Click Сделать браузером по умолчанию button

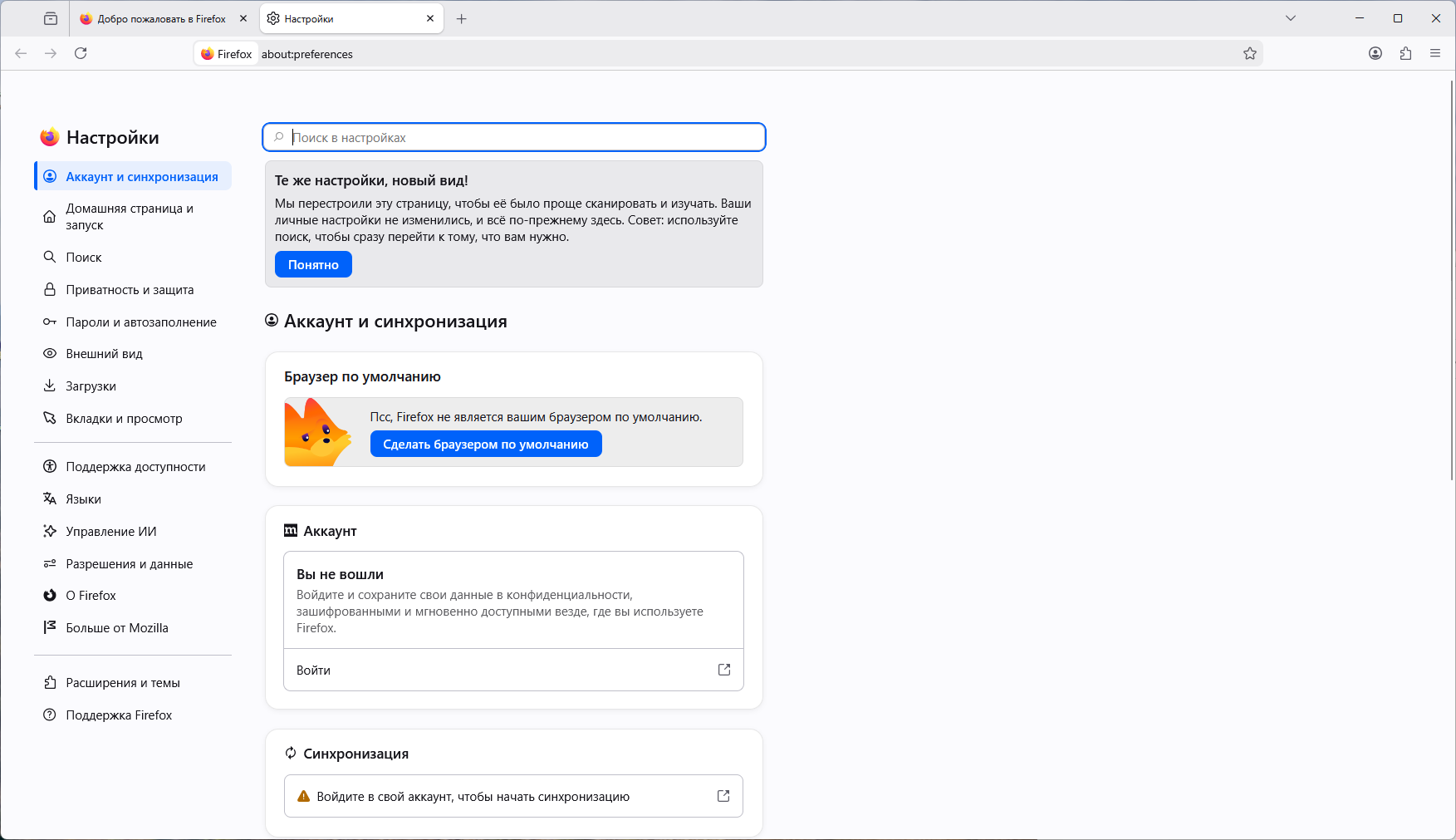(486, 445)
